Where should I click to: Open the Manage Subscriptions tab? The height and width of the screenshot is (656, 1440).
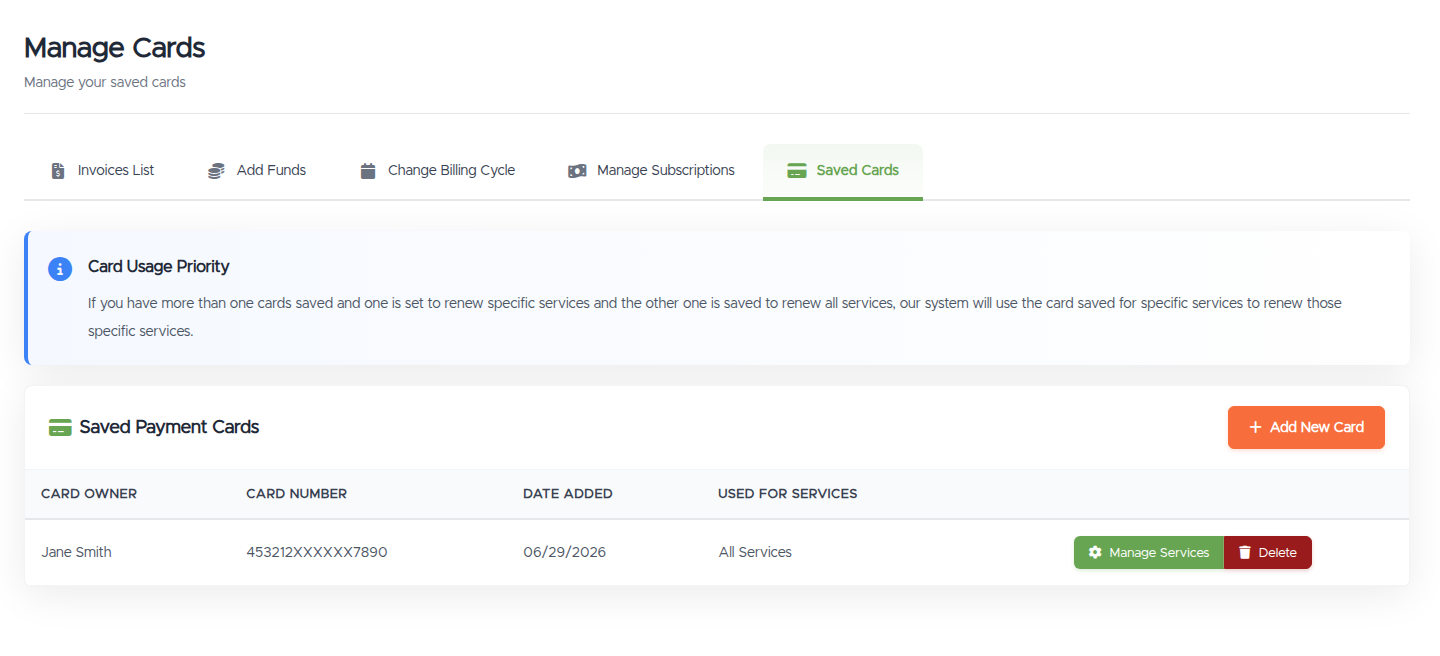[x=652, y=171]
